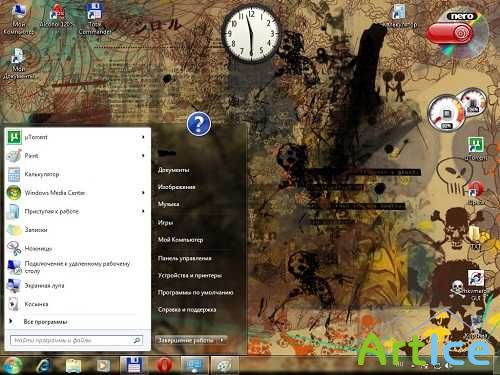
Task: Open the desktop shortcut at top right near Nero
Action: pos(399,16)
